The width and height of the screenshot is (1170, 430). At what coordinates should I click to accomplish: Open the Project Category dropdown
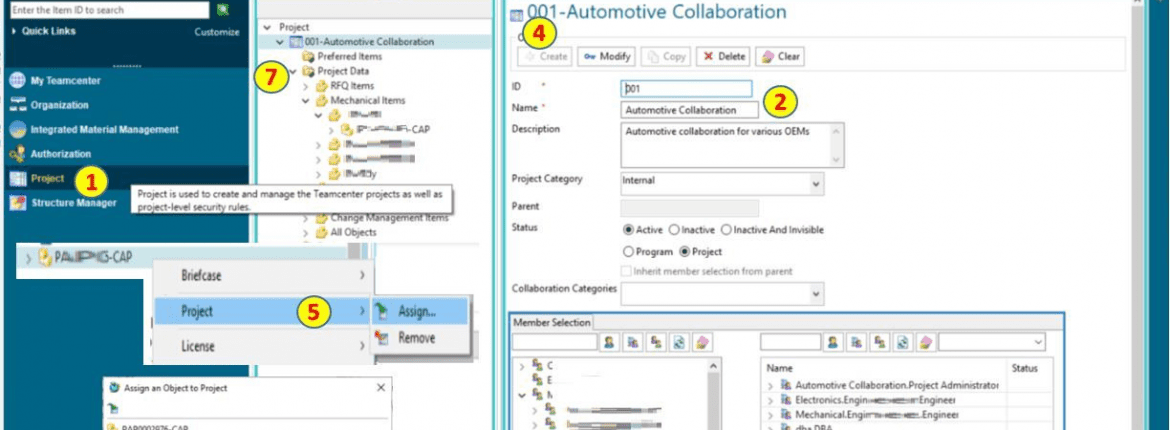[816, 184]
